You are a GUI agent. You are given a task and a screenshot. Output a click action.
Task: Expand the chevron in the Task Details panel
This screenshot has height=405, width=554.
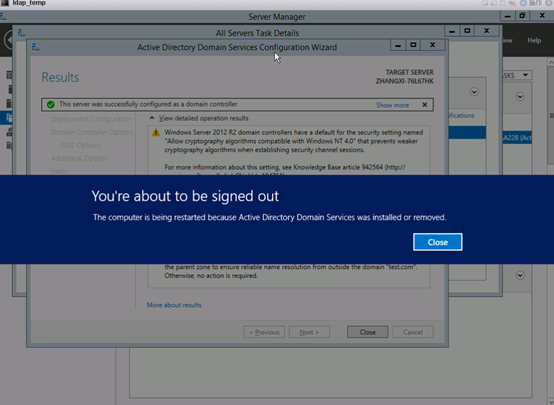[474, 92]
